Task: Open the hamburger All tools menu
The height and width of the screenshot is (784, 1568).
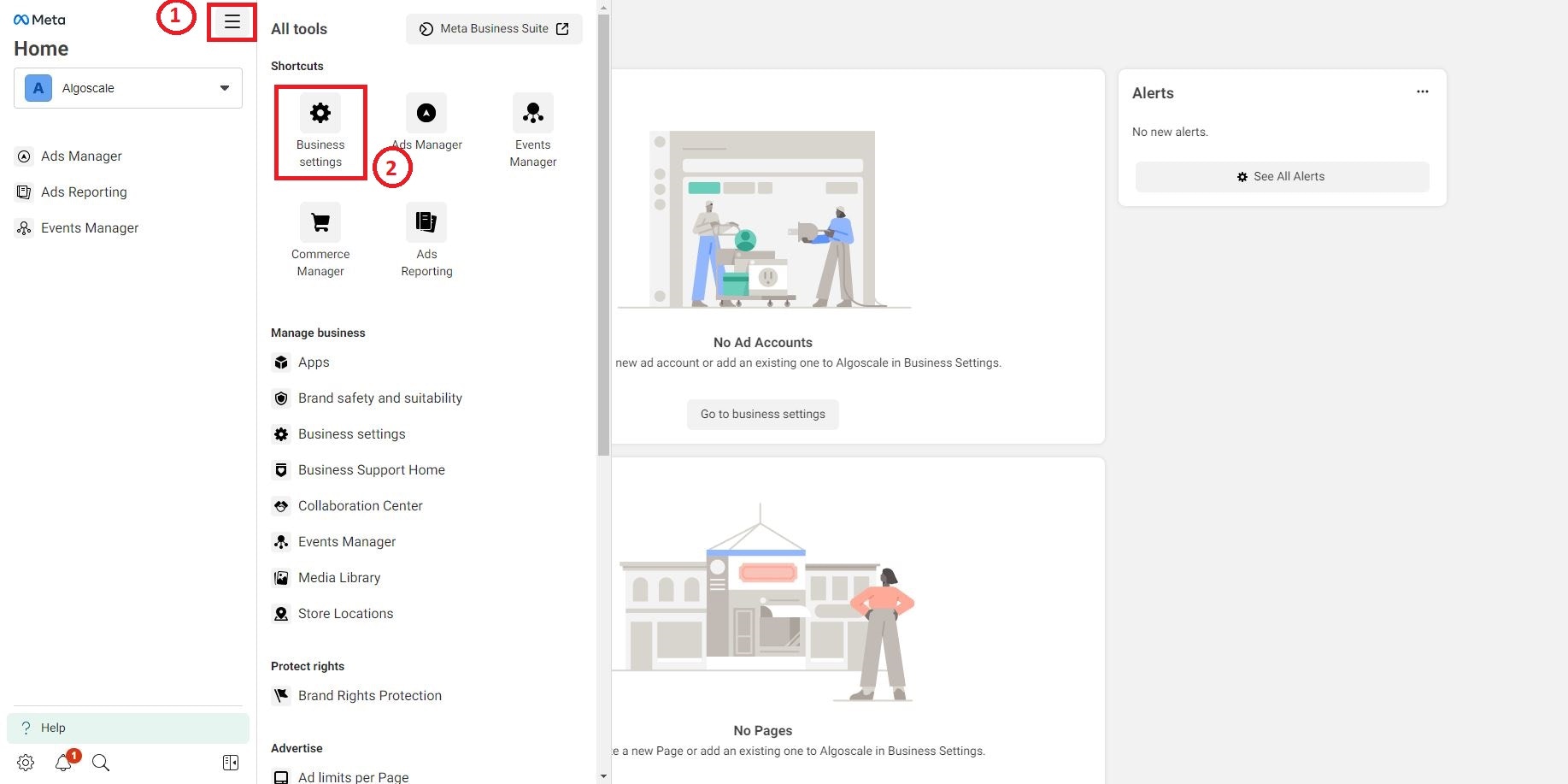Action: tap(232, 22)
